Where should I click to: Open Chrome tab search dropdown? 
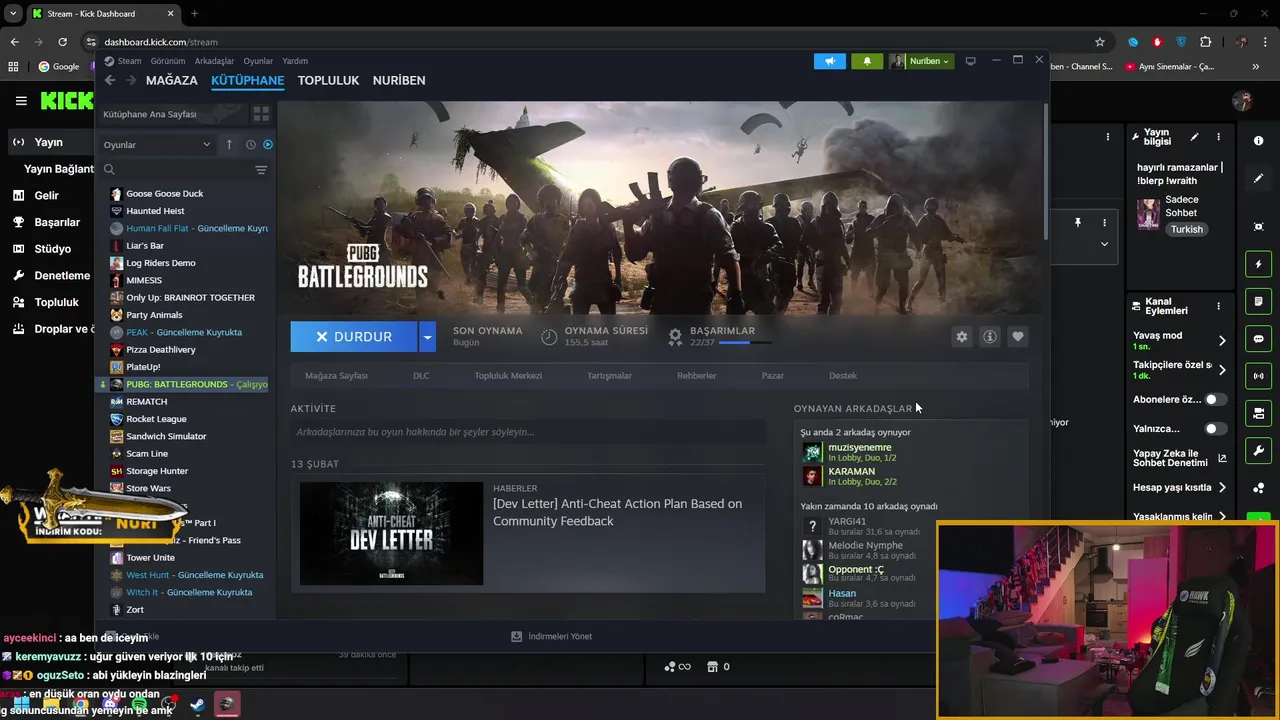[13, 13]
